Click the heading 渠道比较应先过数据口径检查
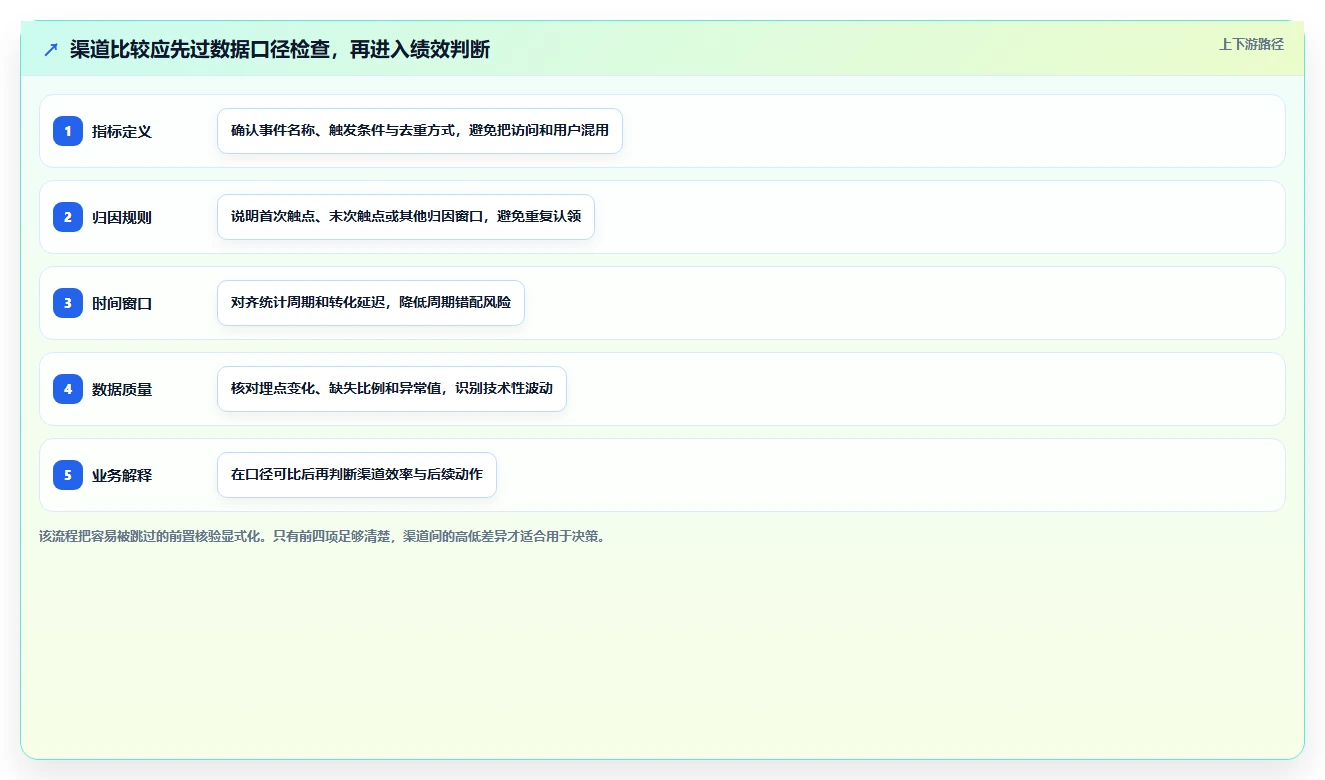The height and width of the screenshot is (780, 1325). pyautogui.click(x=280, y=49)
